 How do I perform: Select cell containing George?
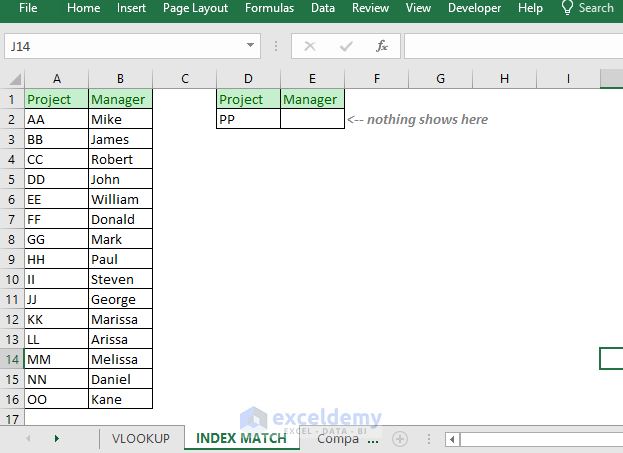[120, 299]
